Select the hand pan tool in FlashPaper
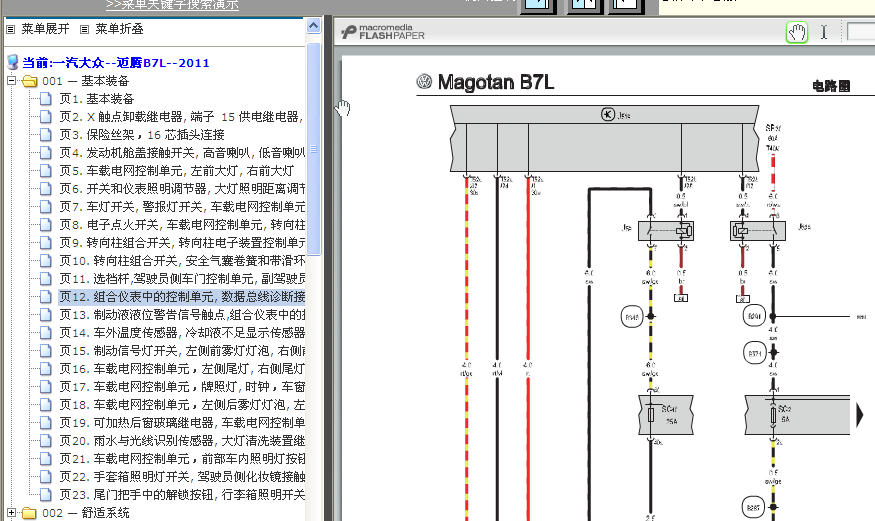The width and height of the screenshot is (875, 521). point(797,32)
